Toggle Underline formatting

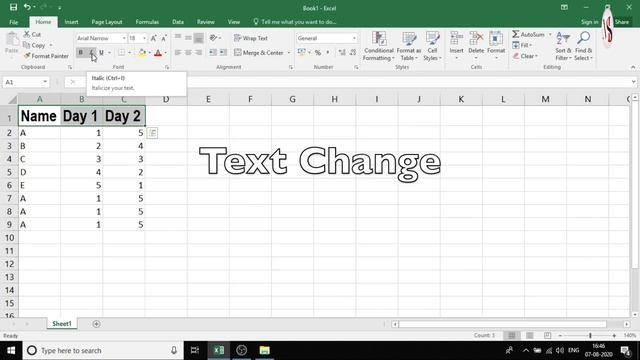[102, 52]
